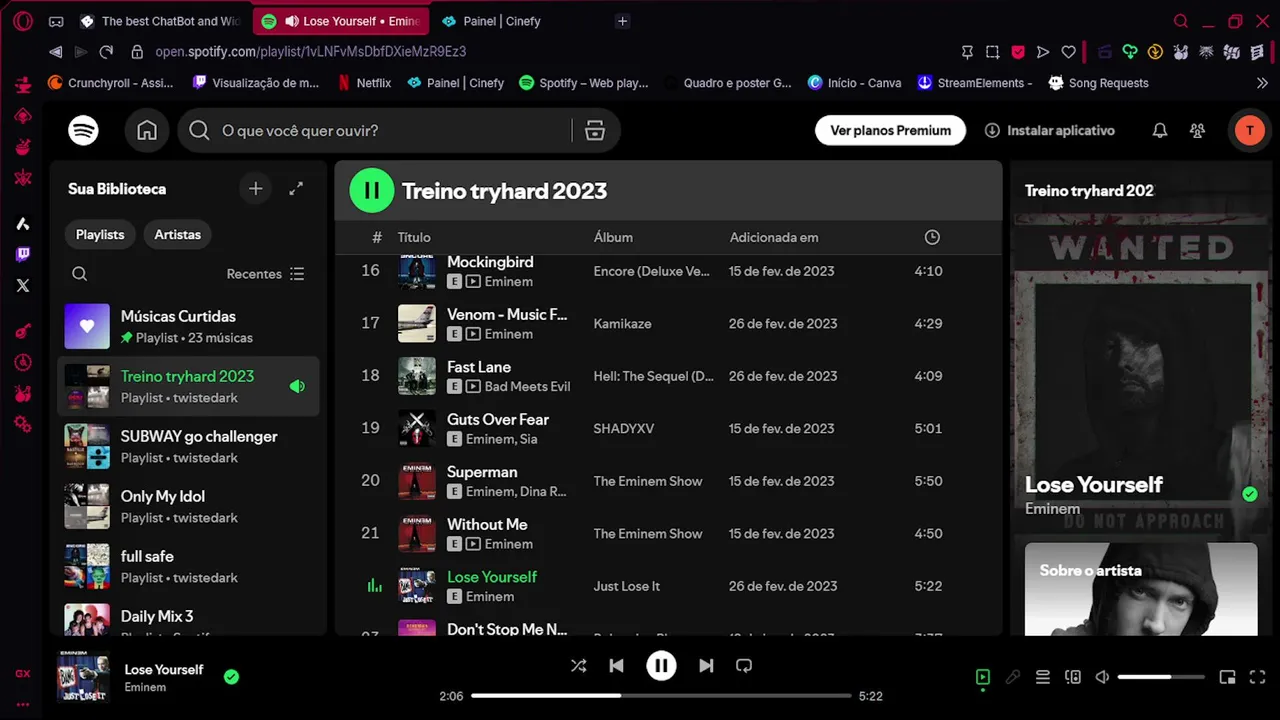This screenshot has height=720, width=1280.
Task: Open lyrics microphone icon
Action: tap(1013, 677)
